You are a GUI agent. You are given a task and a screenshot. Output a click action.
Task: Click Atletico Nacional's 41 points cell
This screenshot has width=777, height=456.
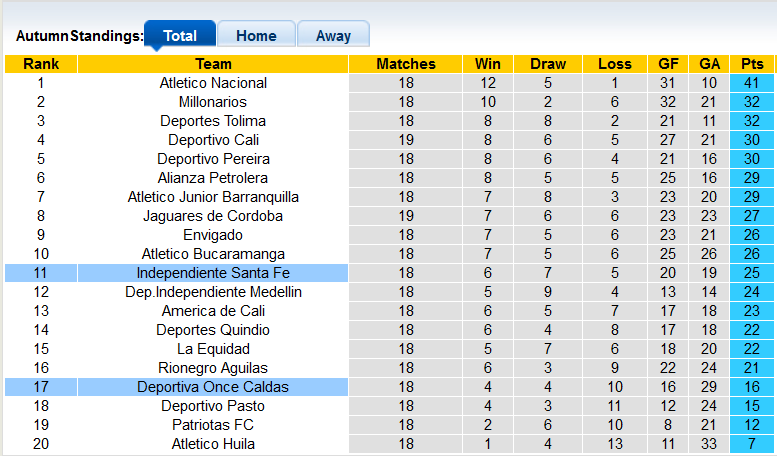[x=752, y=83]
